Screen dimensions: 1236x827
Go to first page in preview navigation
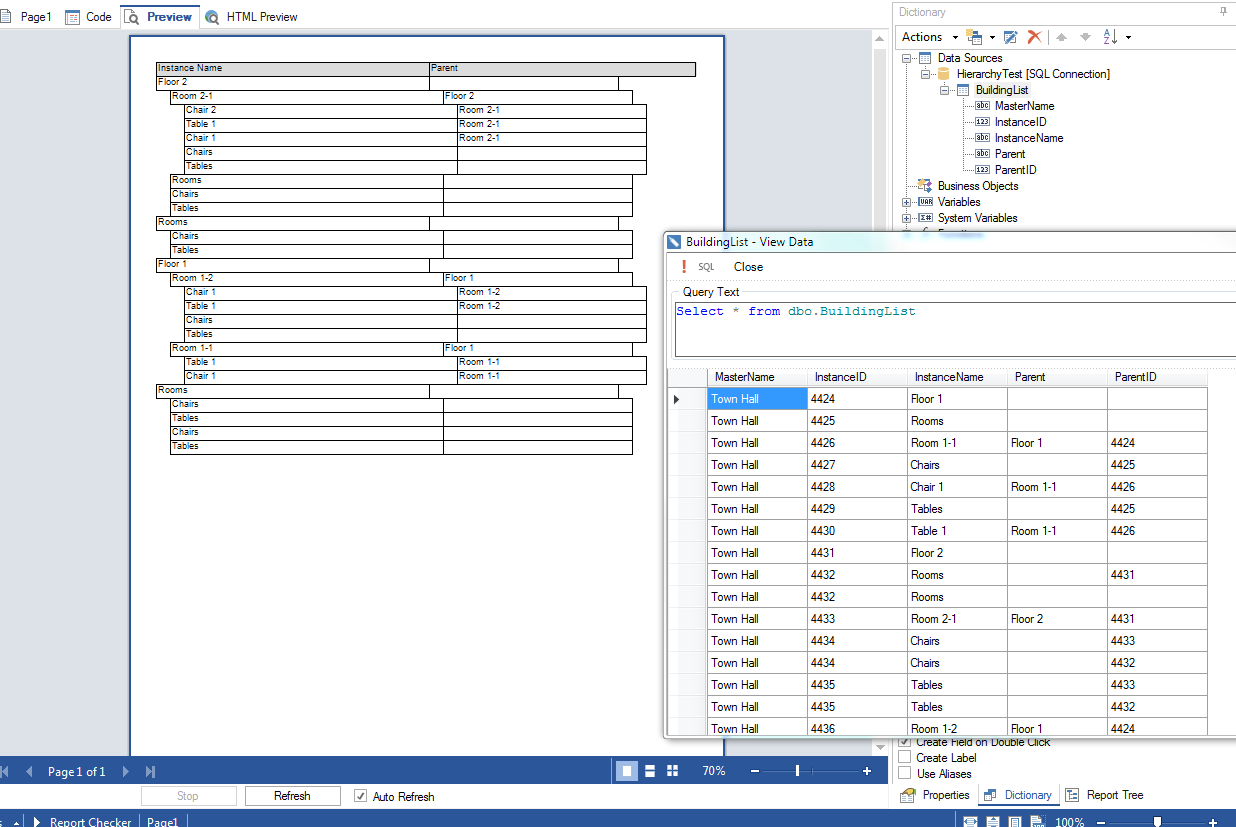[4, 771]
